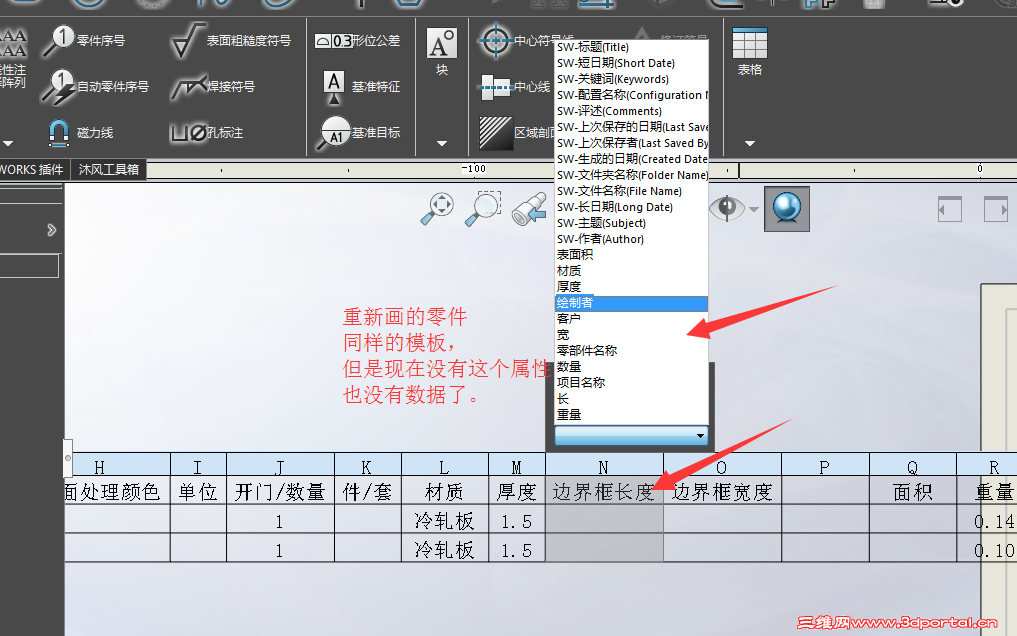1017x636 pixels.
Task: Expand the 块 blocks dropdown arrow
Action: pyautogui.click(x=442, y=143)
